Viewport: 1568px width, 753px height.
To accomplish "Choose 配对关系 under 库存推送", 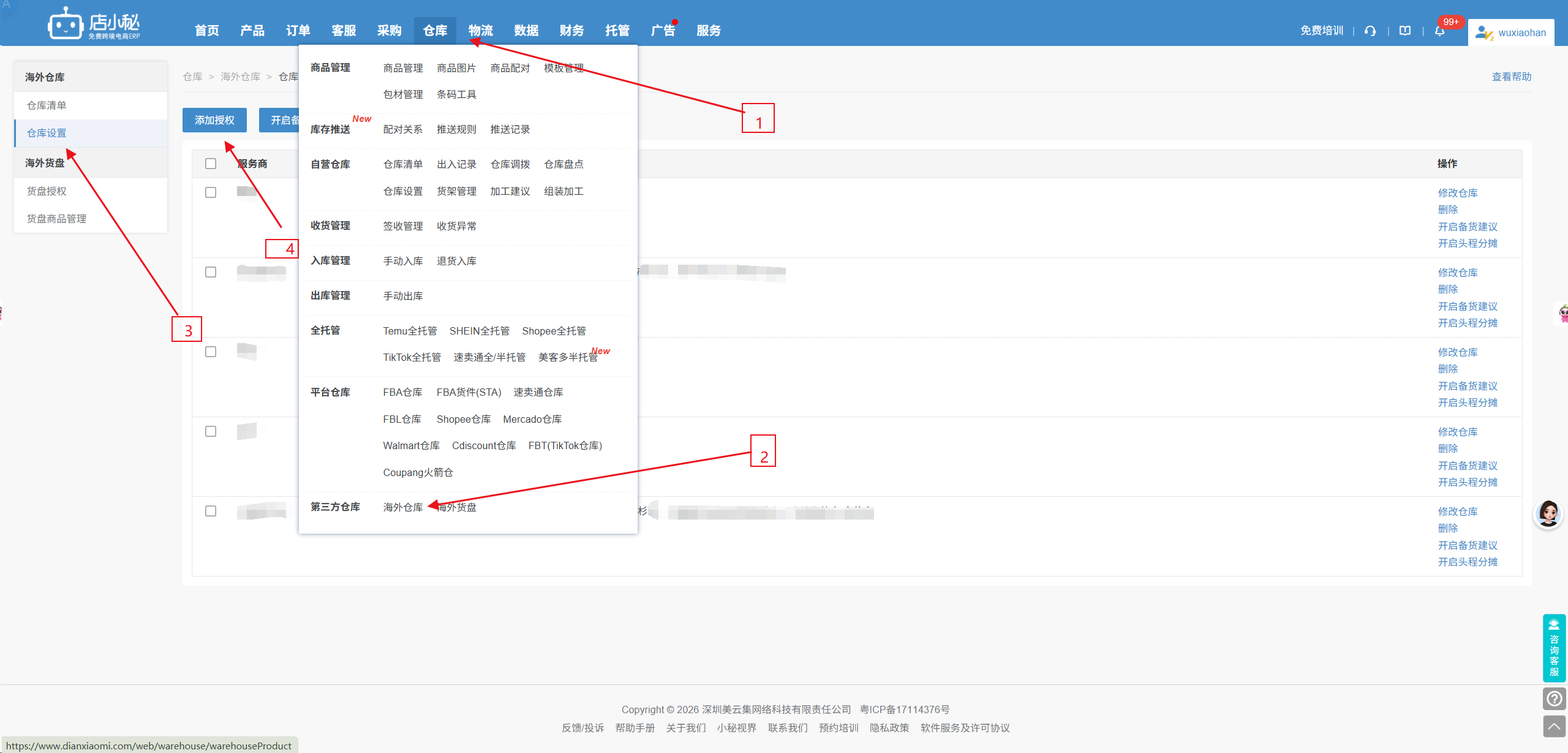I will tap(403, 129).
